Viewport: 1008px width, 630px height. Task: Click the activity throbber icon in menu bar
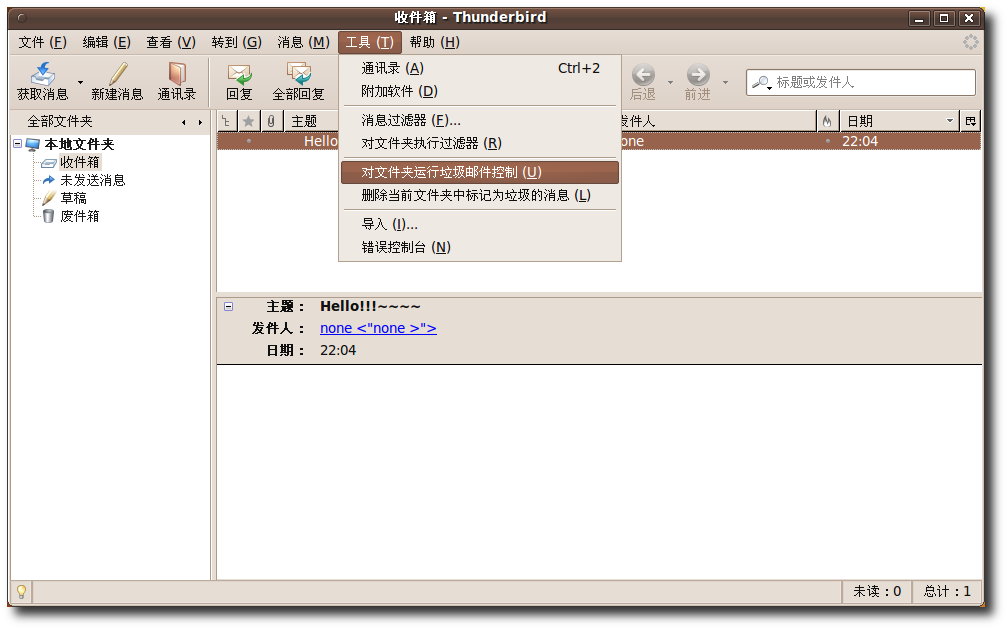click(971, 42)
